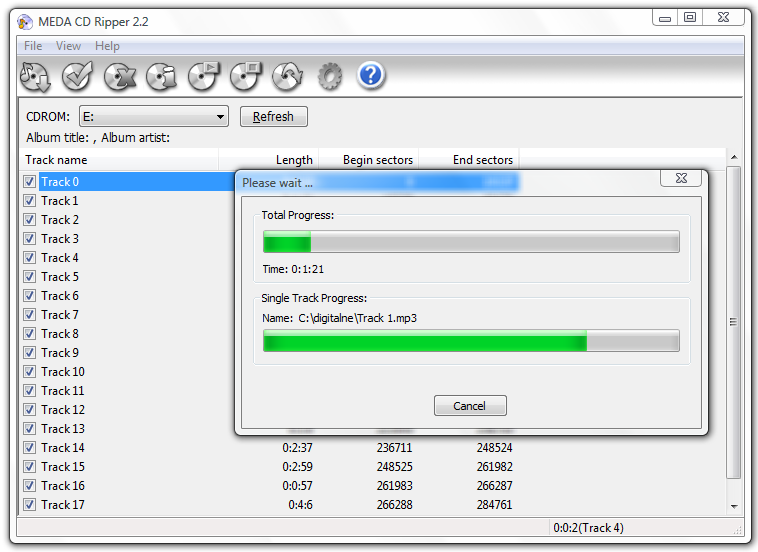Sort by the Track name column header
Screen dimensions: 758x552
pos(119,160)
